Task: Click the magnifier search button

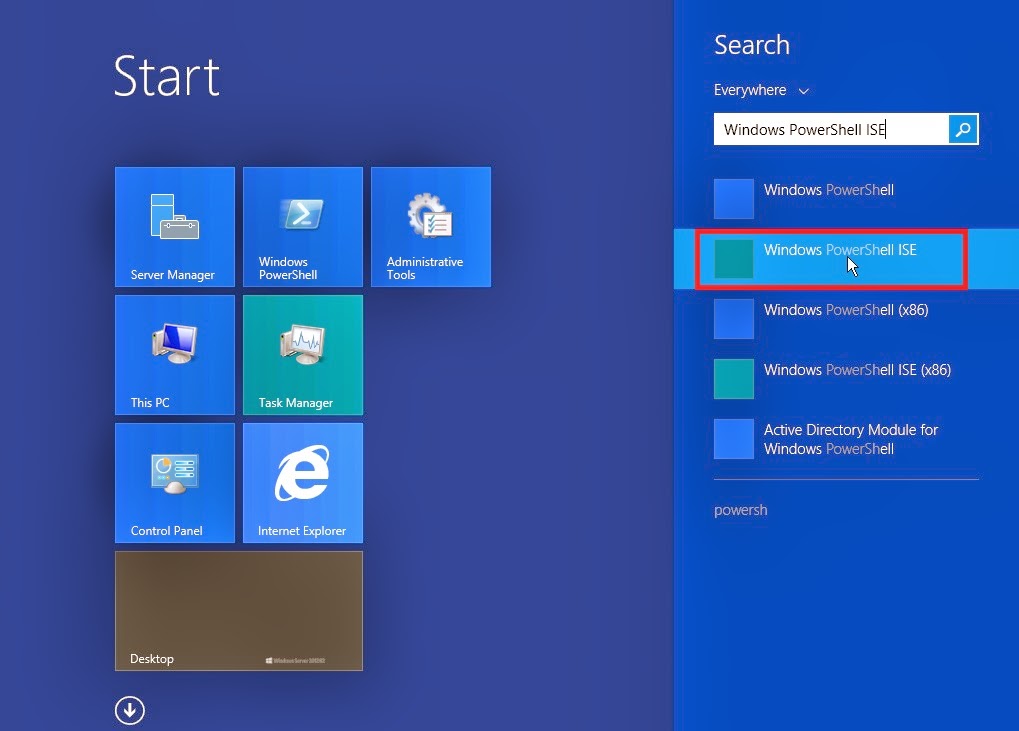Action: pos(963,129)
